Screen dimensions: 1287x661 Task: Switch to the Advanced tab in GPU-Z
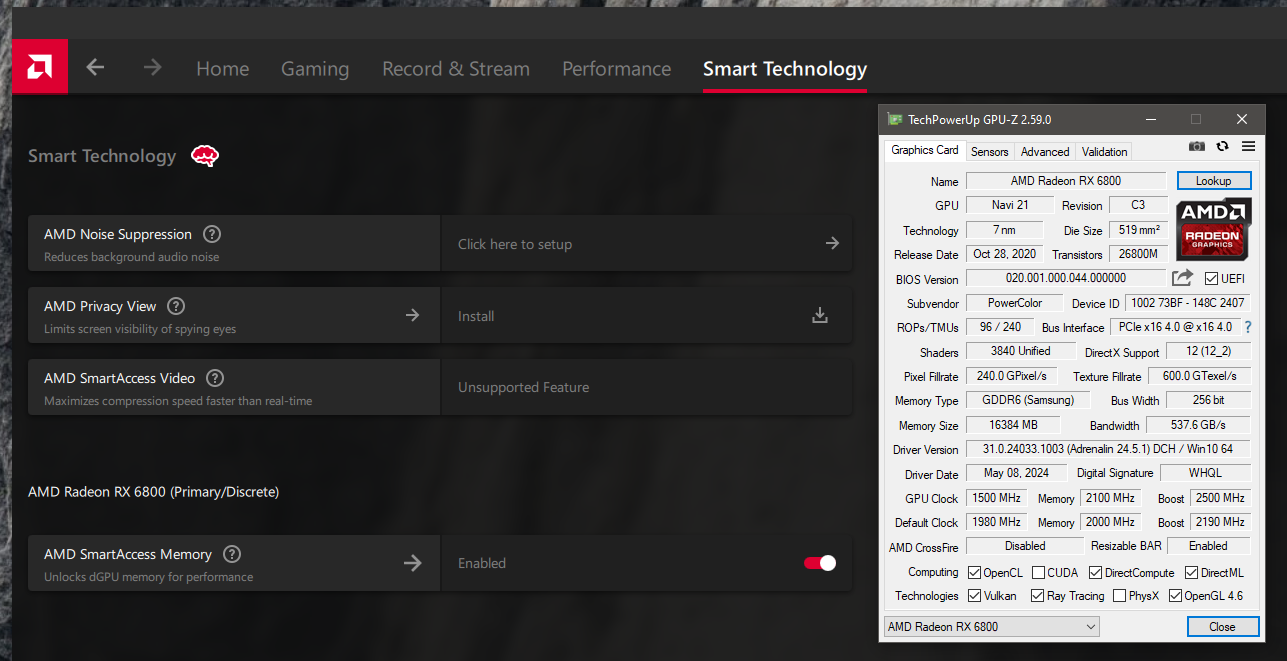(x=1045, y=152)
